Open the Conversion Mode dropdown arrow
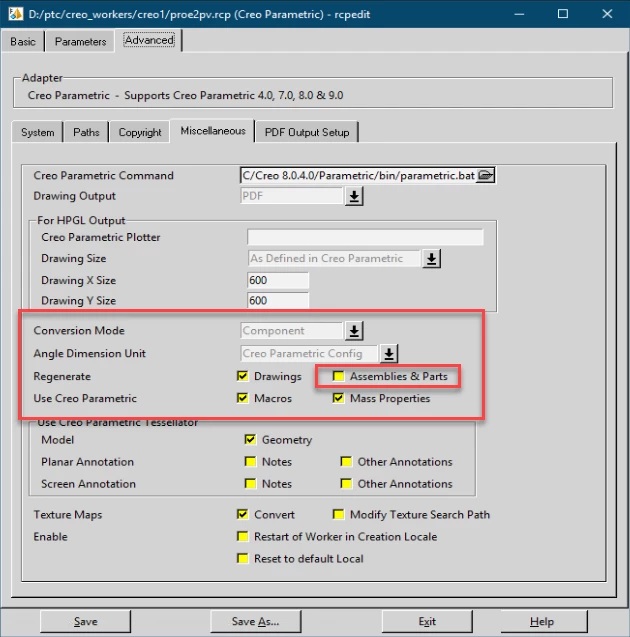 (x=354, y=331)
